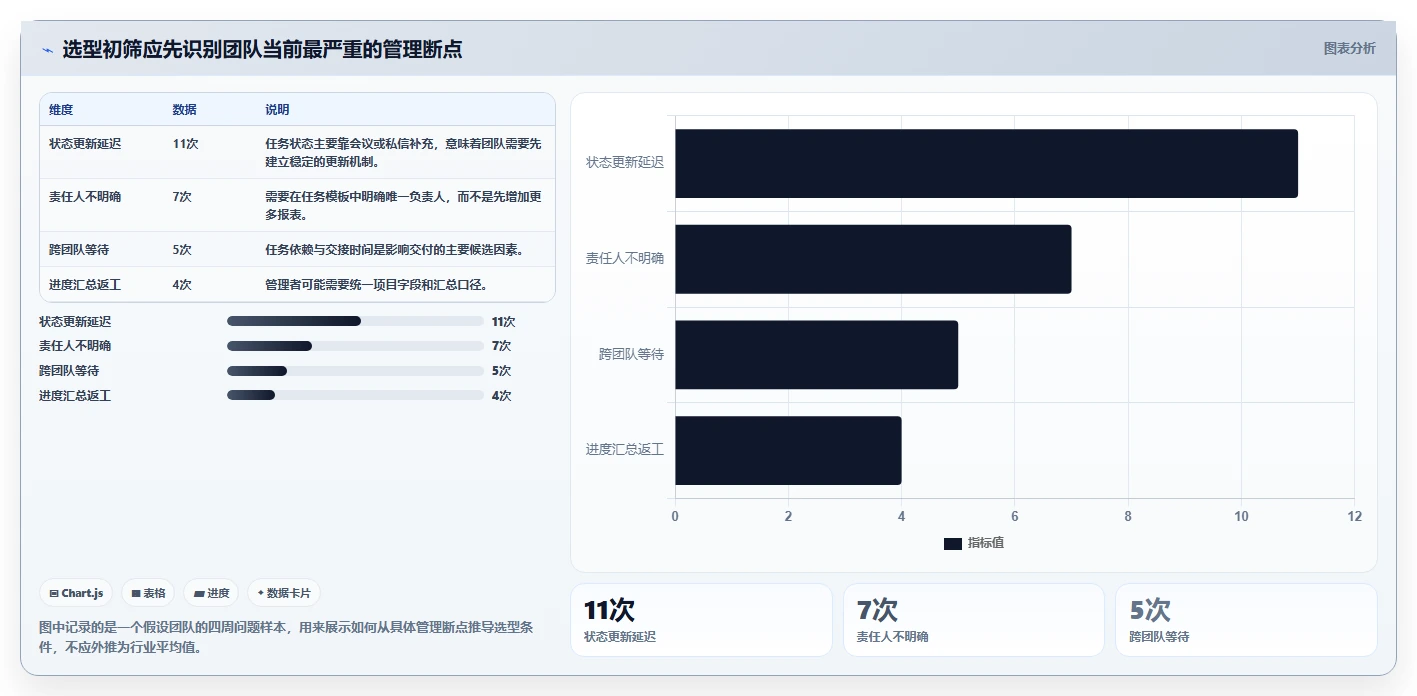
Task: Click the 进度汇总返工 table row cell
Action: tap(85, 285)
